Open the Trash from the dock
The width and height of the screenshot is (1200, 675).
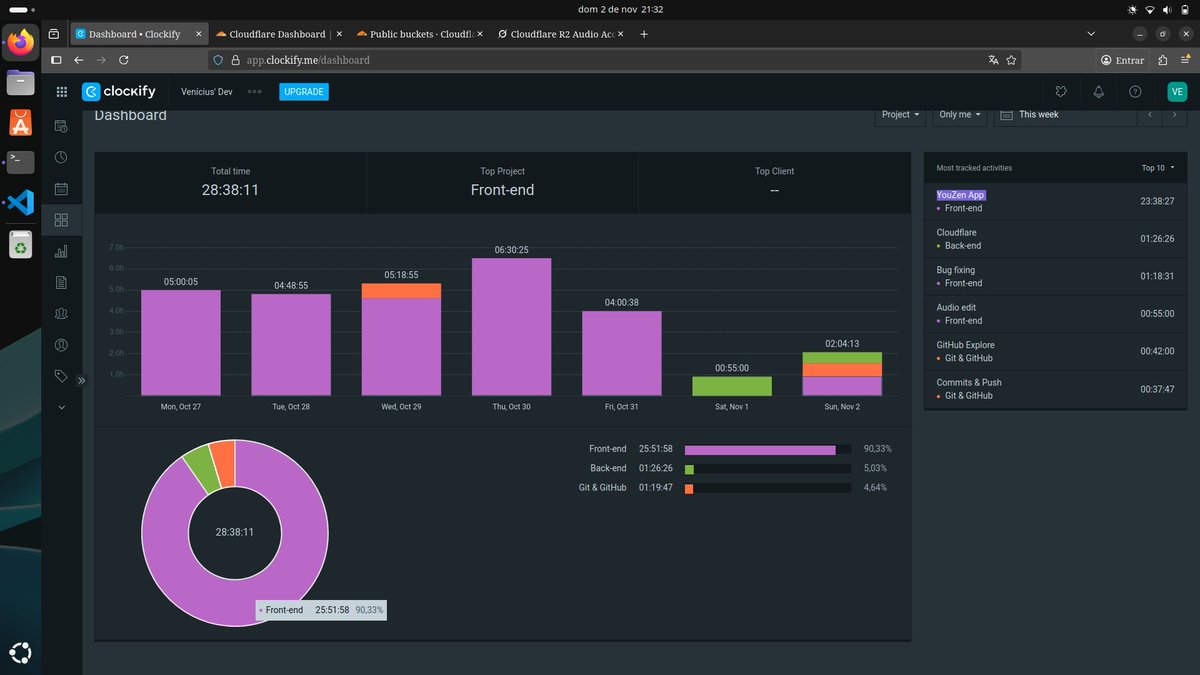click(21, 244)
